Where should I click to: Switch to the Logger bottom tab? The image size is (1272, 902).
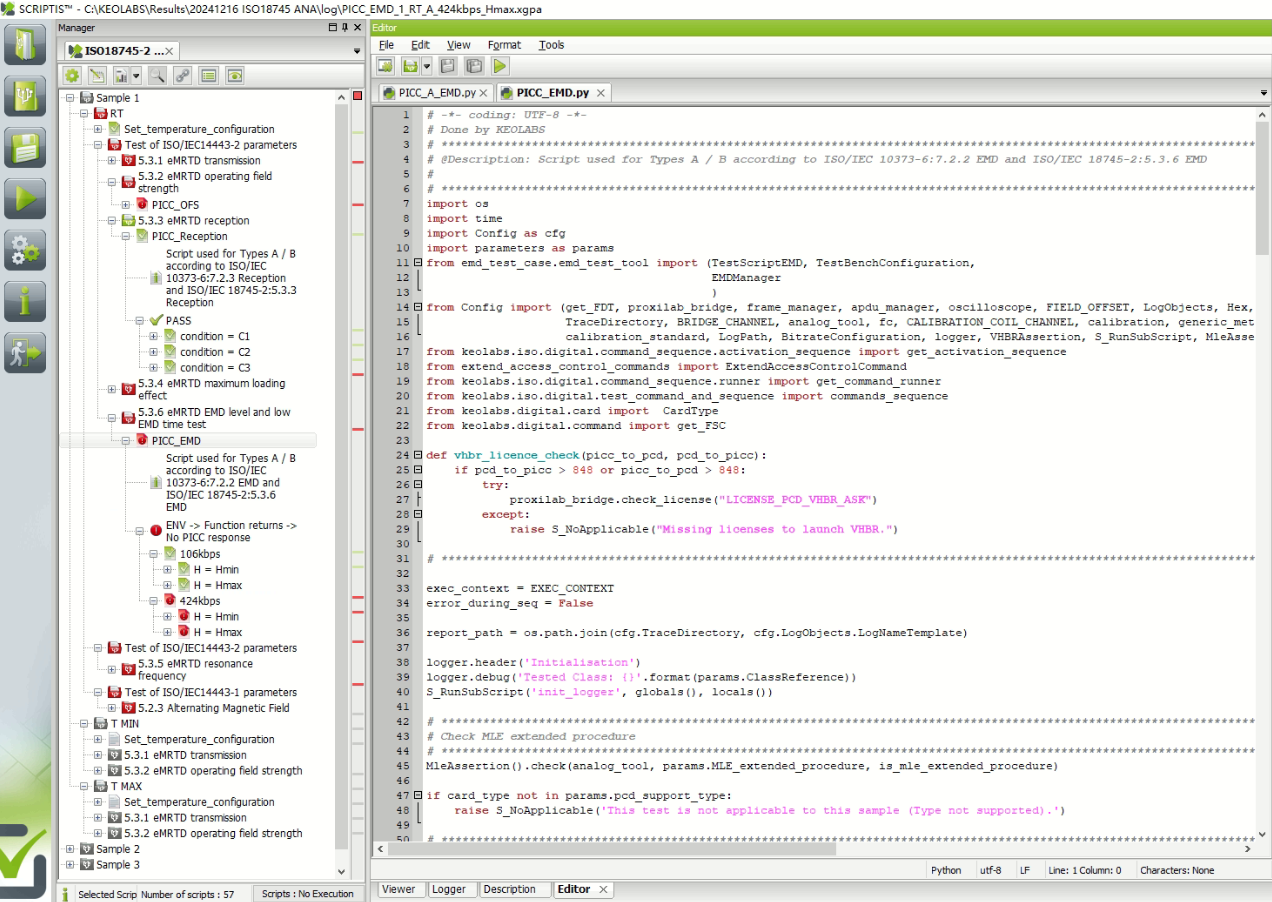[x=449, y=889]
